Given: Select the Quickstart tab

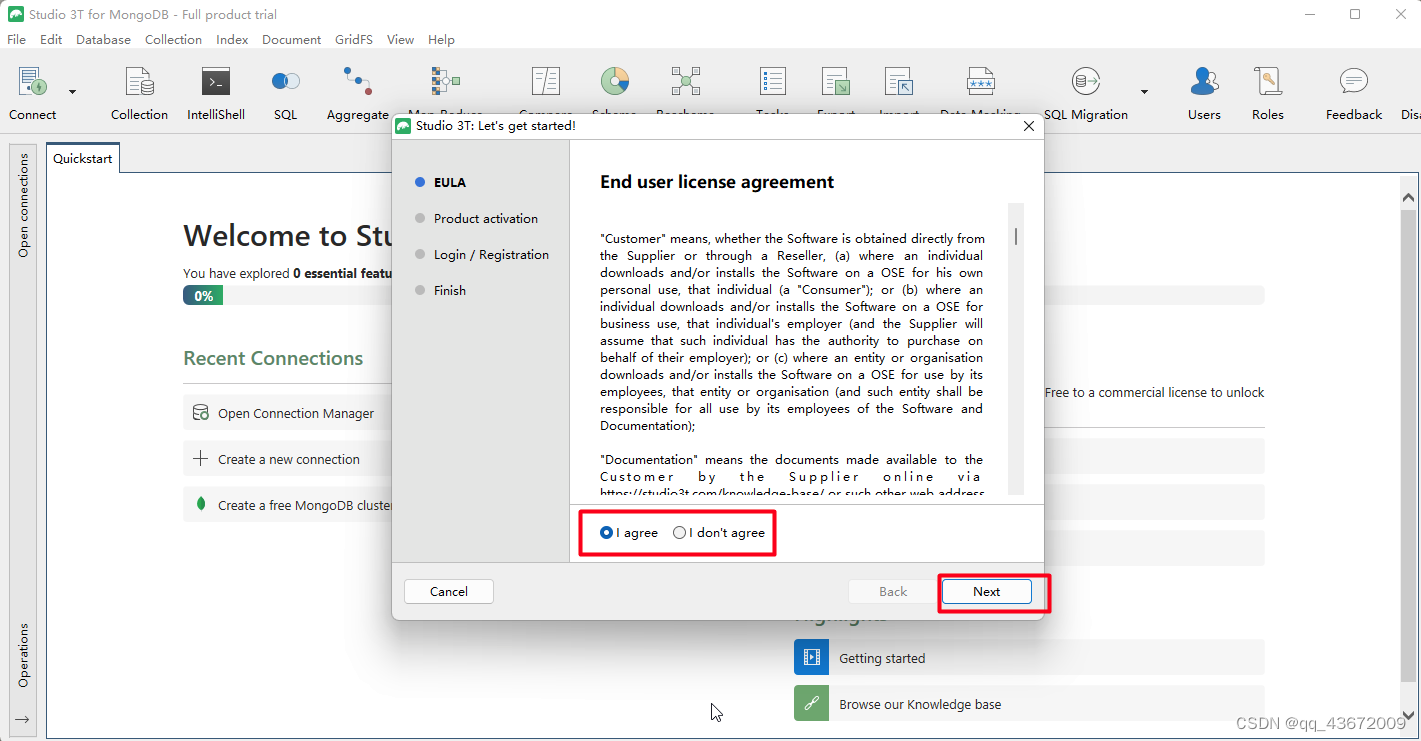Looking at the screenshot, I should [83, 159].
